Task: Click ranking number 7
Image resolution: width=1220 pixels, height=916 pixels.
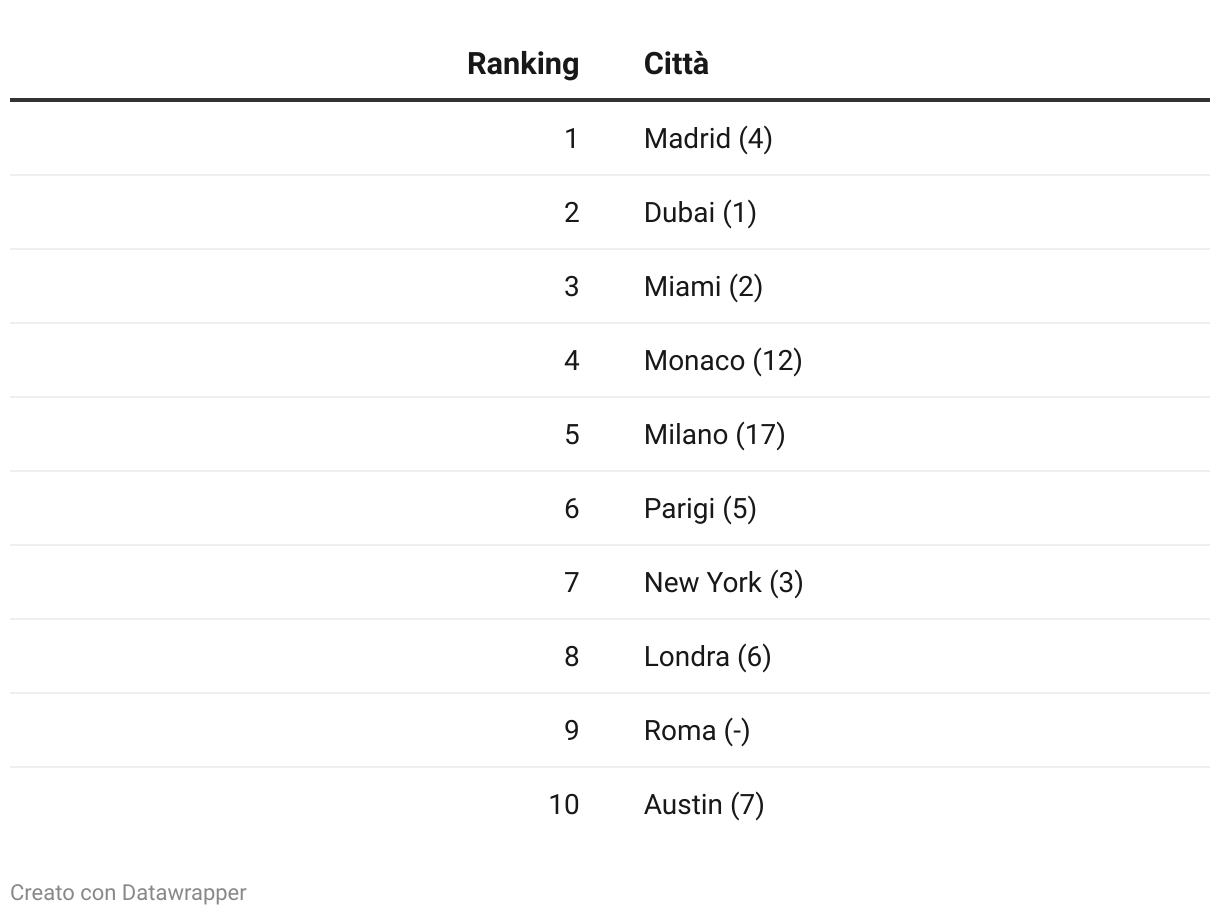Action: tap(571, 582)
